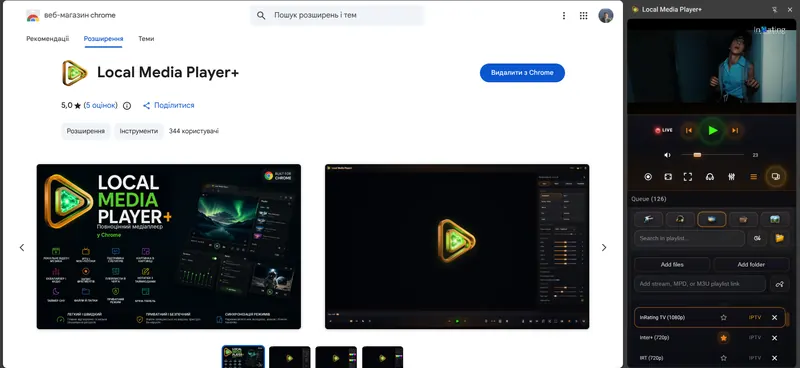Remove IRT (720p) from queue
This screenshot has width=800, height=368.
click(x=774, y=358)
